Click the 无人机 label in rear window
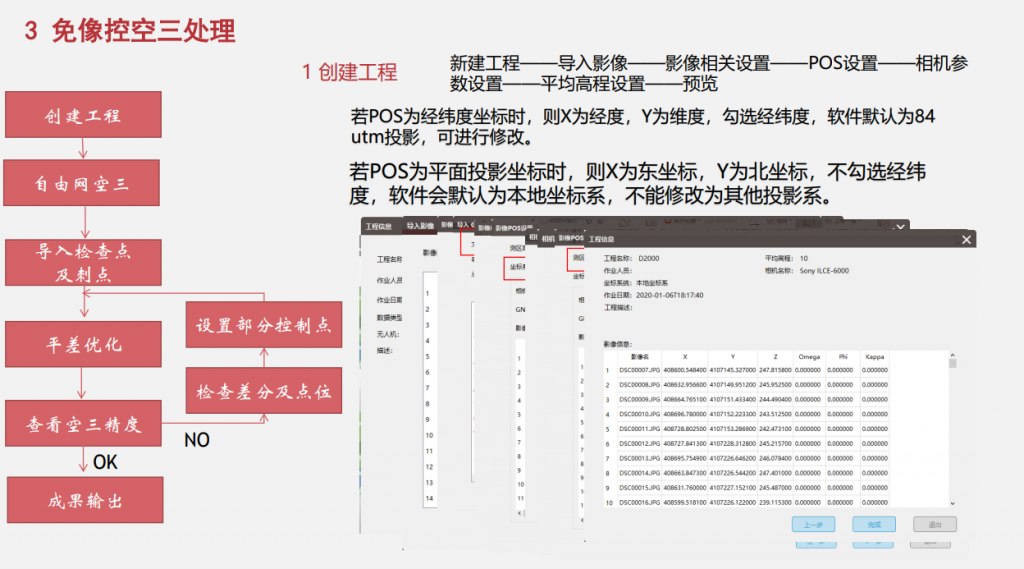Viewport: 1024px width, 569px height. coord(388,334)
